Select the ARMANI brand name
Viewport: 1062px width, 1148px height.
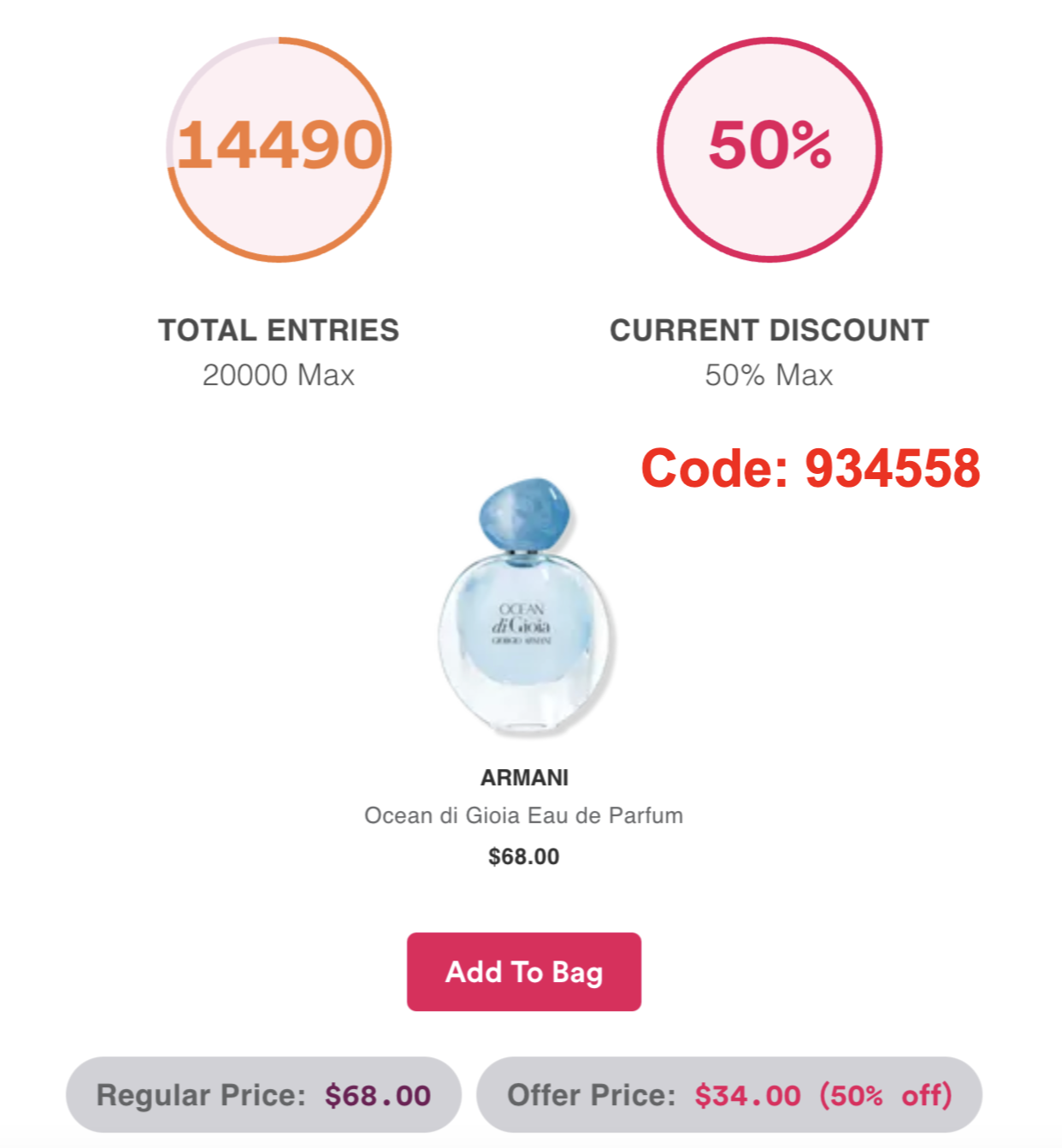524,778
